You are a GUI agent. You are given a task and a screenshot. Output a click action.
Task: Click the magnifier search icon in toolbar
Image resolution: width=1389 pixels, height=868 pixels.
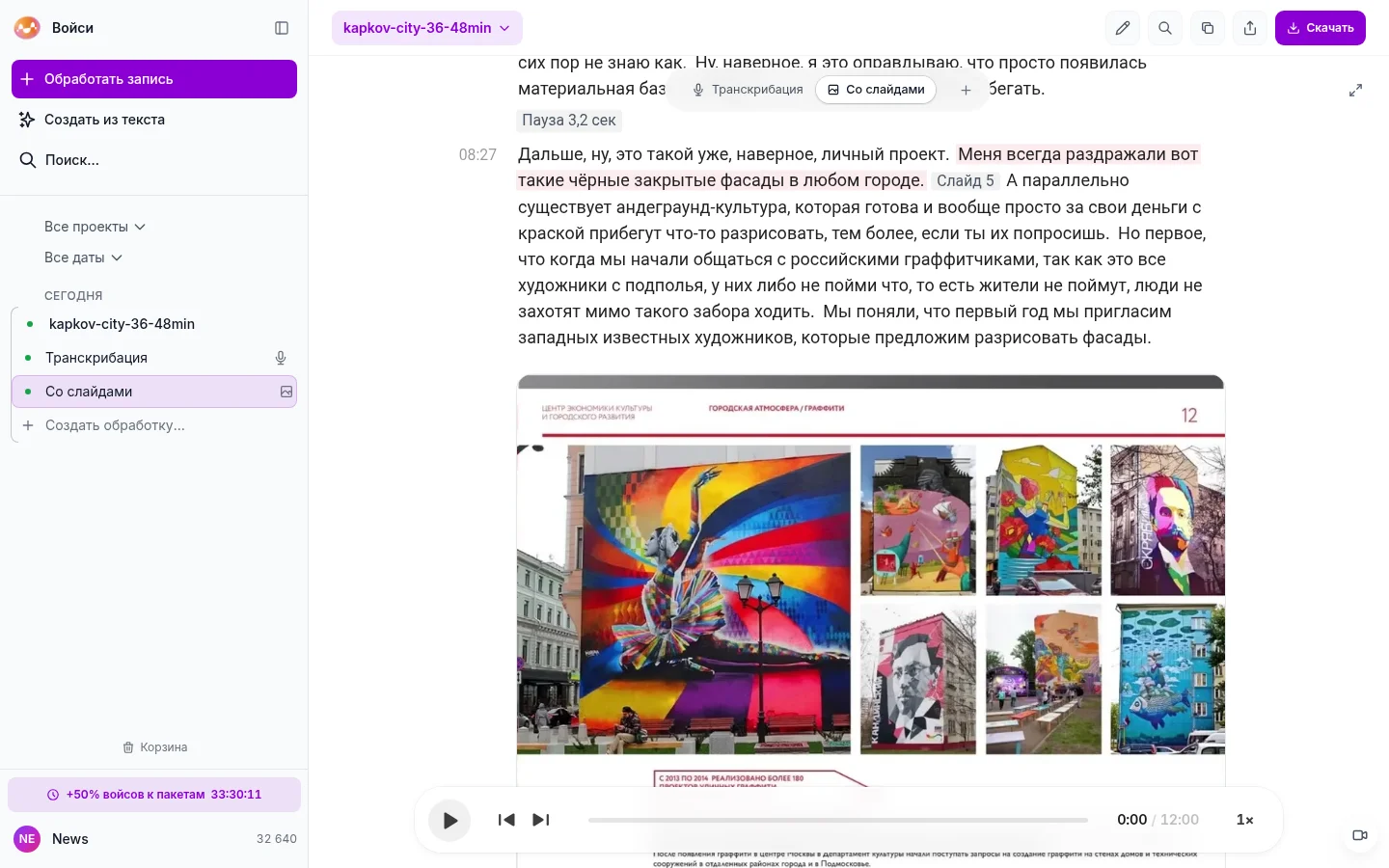(1165, 28)
